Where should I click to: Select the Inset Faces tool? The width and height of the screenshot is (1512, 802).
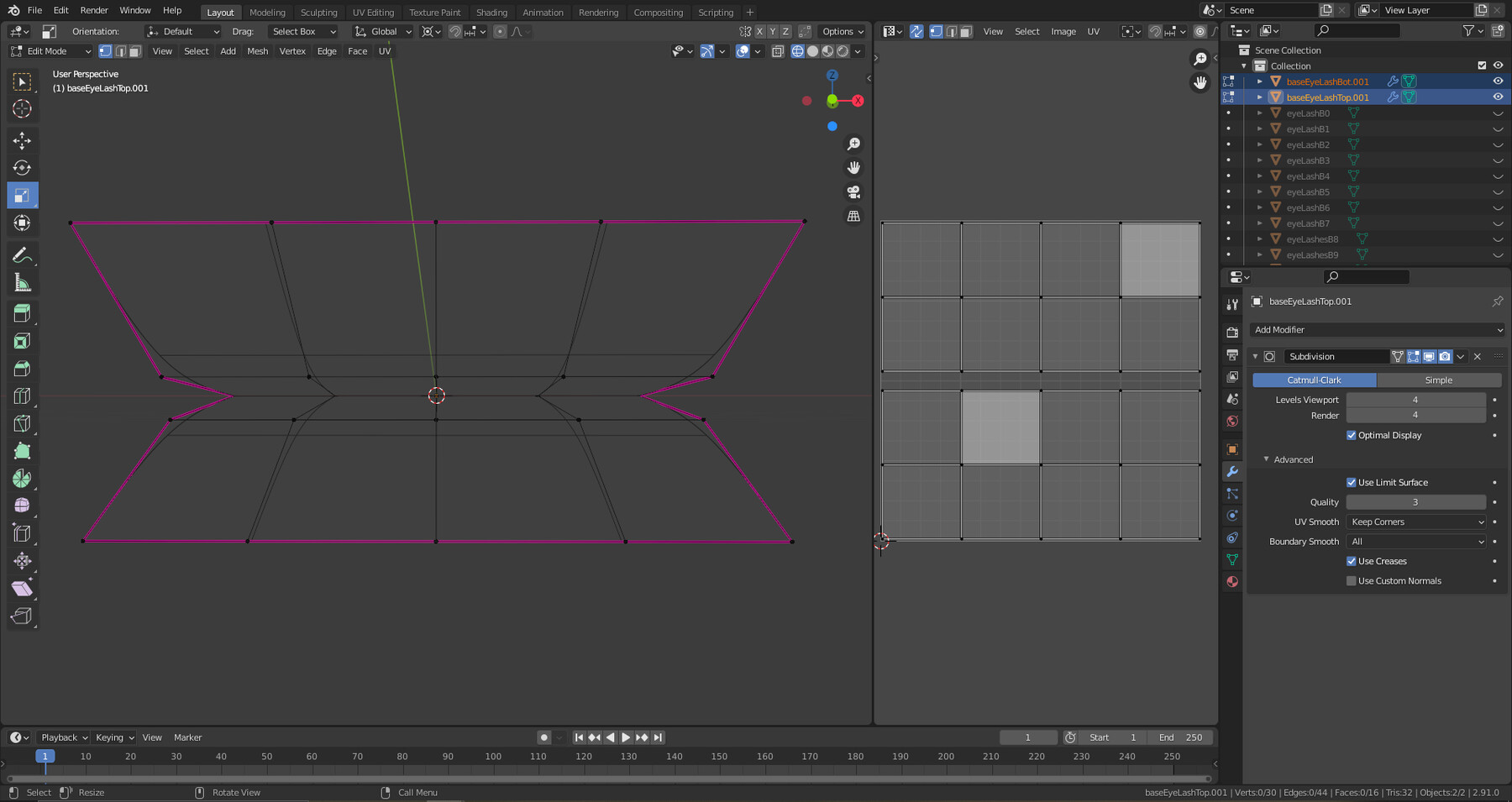tap(23, 341)
